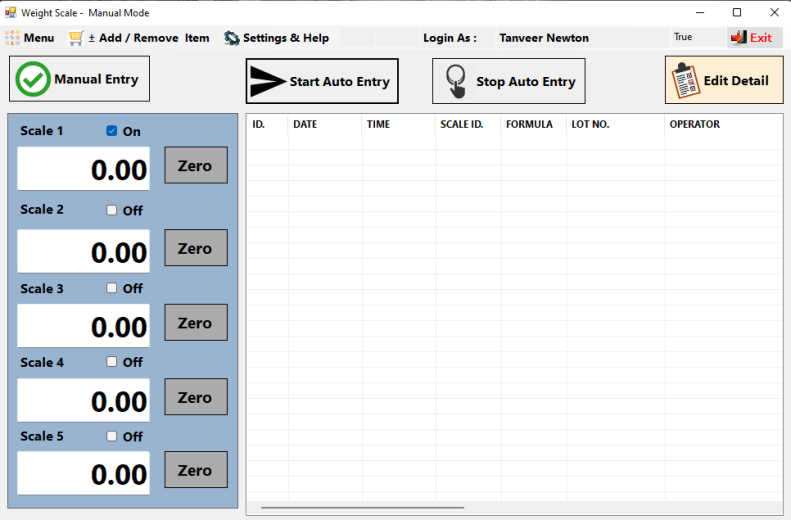Click the horizontal scrollbar under the table
Image resolution: width=791 pixels, height=520 pixels.
[x=362, y=508]
